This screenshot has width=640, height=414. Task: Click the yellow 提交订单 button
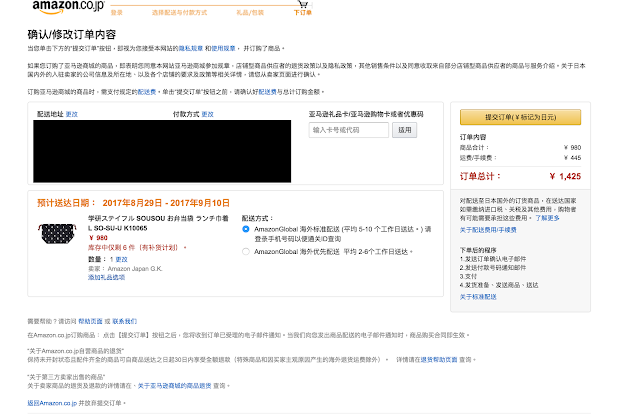coord(520,117)
